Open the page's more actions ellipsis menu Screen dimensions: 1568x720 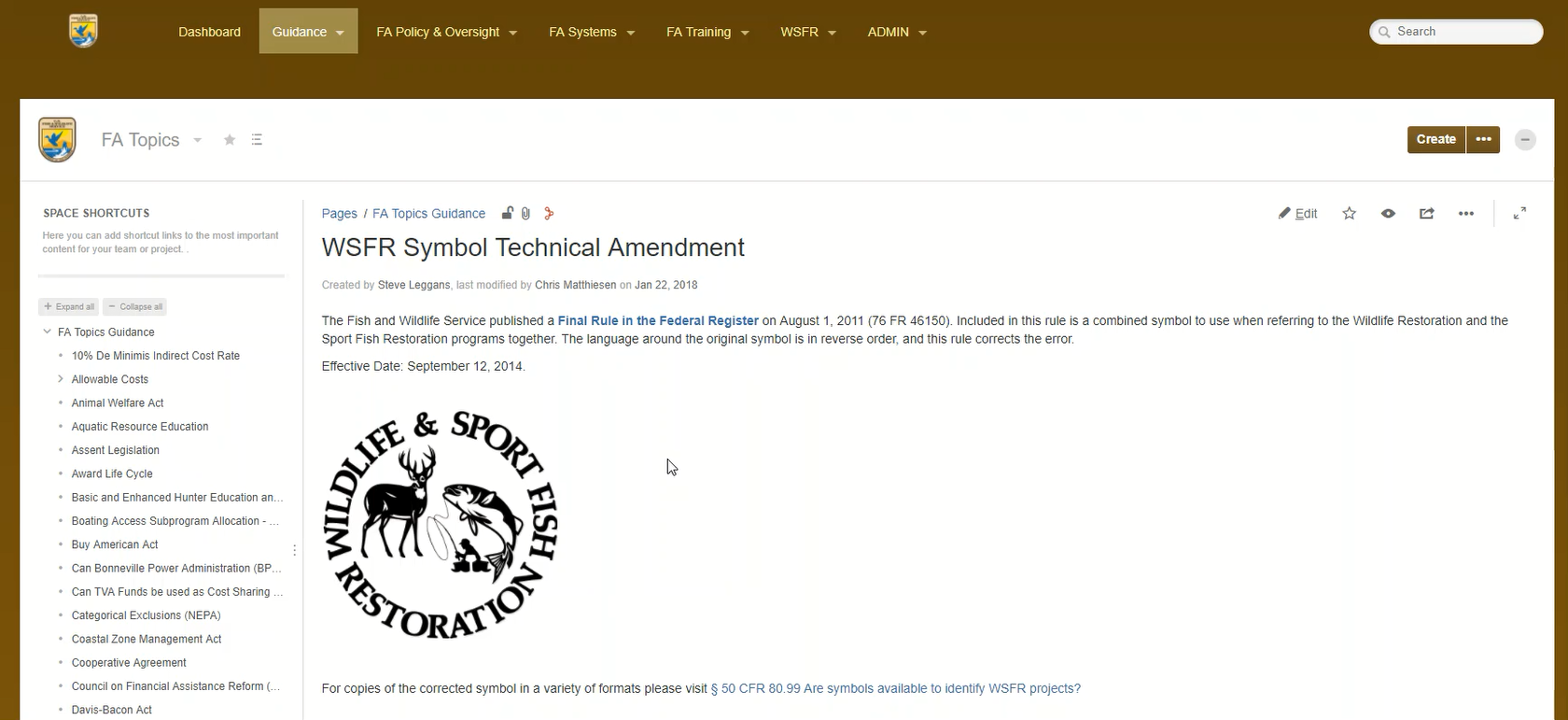(1466, 213)
